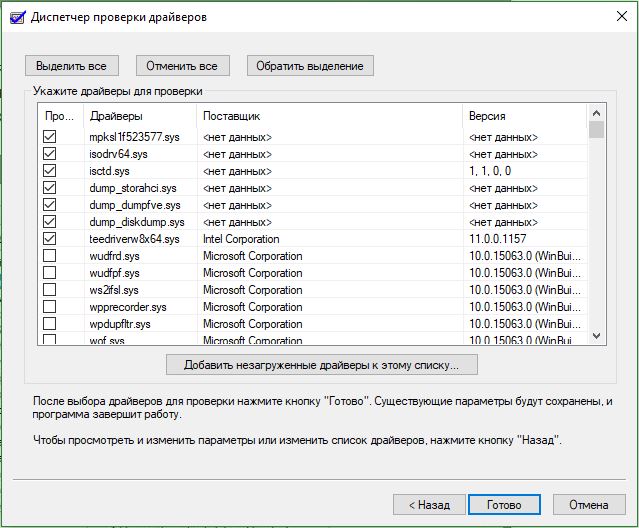The image size is (639, 528).
Task: Sort list by "Поставщик" column header
Action: [330, 116]
